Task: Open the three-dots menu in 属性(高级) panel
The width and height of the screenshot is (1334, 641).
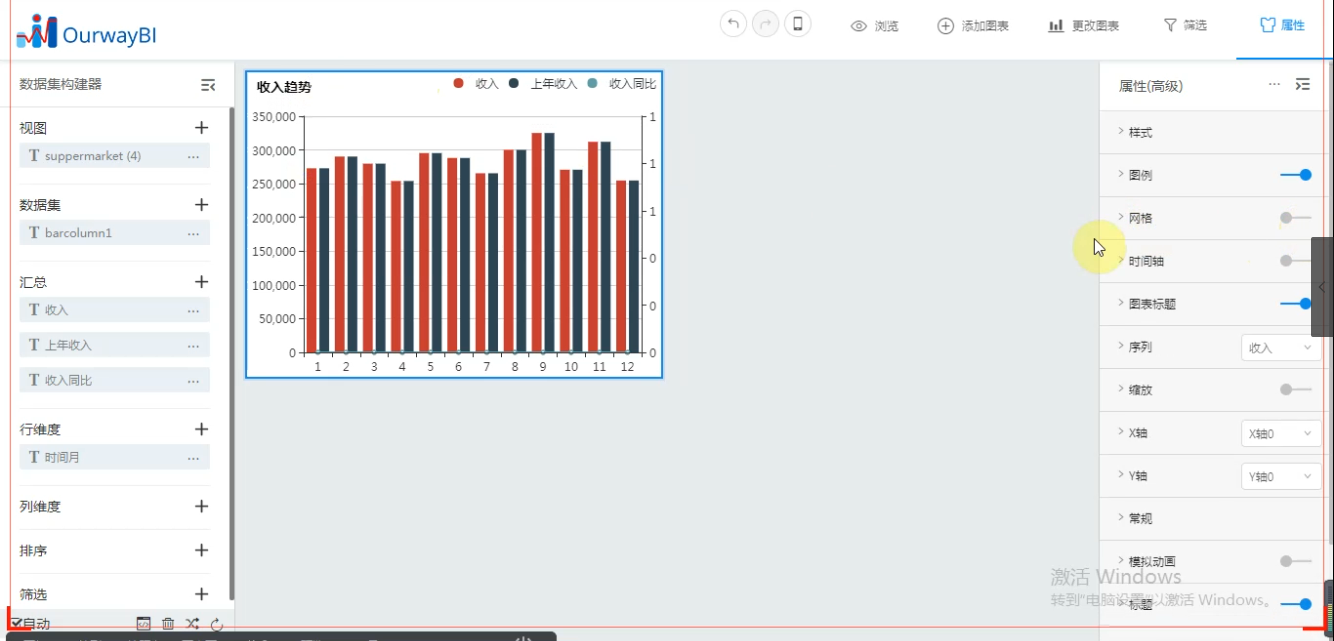Action: coord(1274,85)
